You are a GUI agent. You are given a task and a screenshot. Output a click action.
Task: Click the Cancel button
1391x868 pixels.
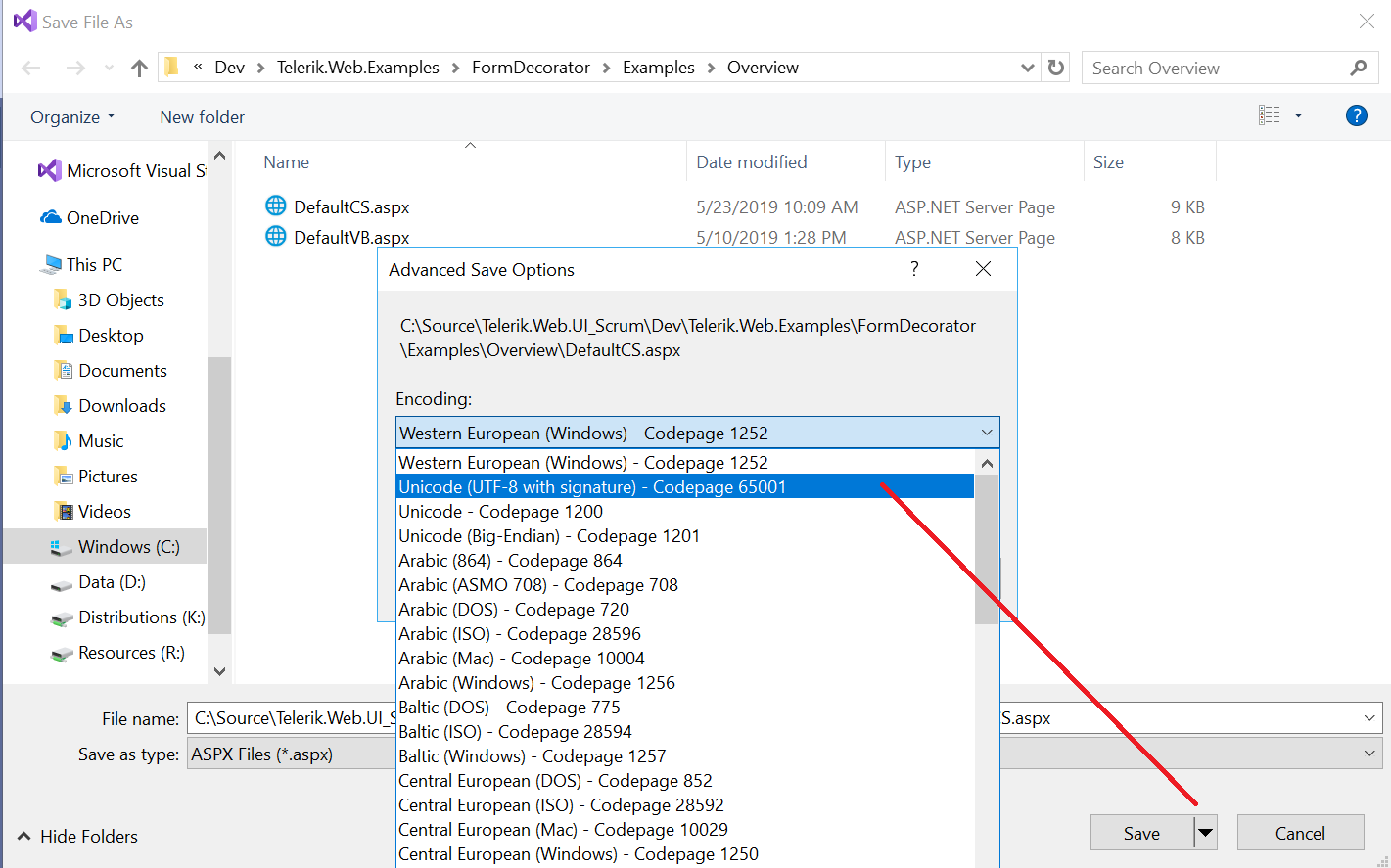(1300, 833)
